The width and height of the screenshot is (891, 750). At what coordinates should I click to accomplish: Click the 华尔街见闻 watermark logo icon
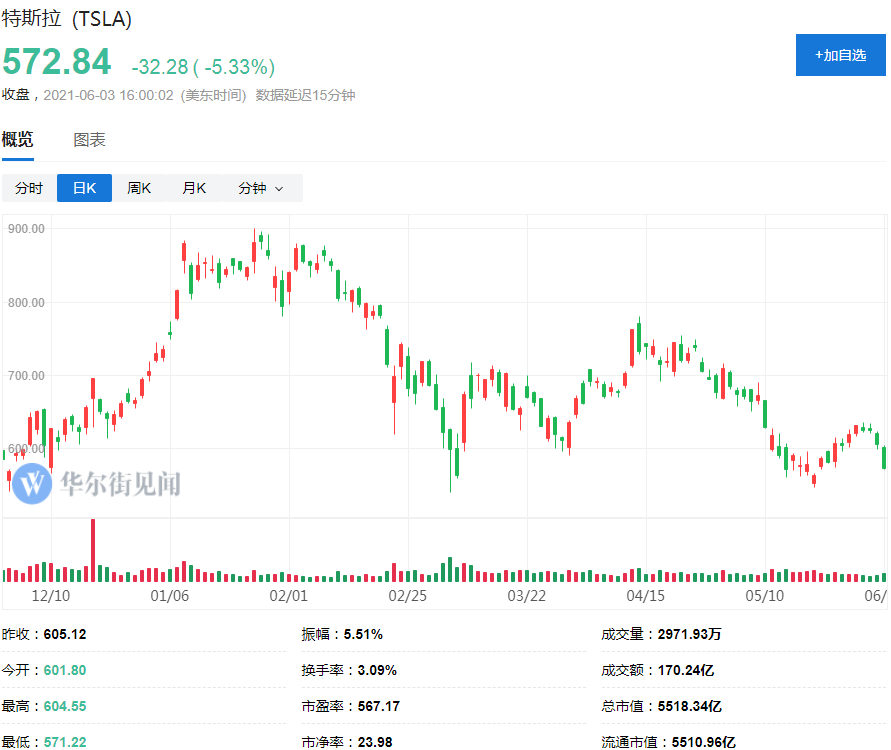33,484
